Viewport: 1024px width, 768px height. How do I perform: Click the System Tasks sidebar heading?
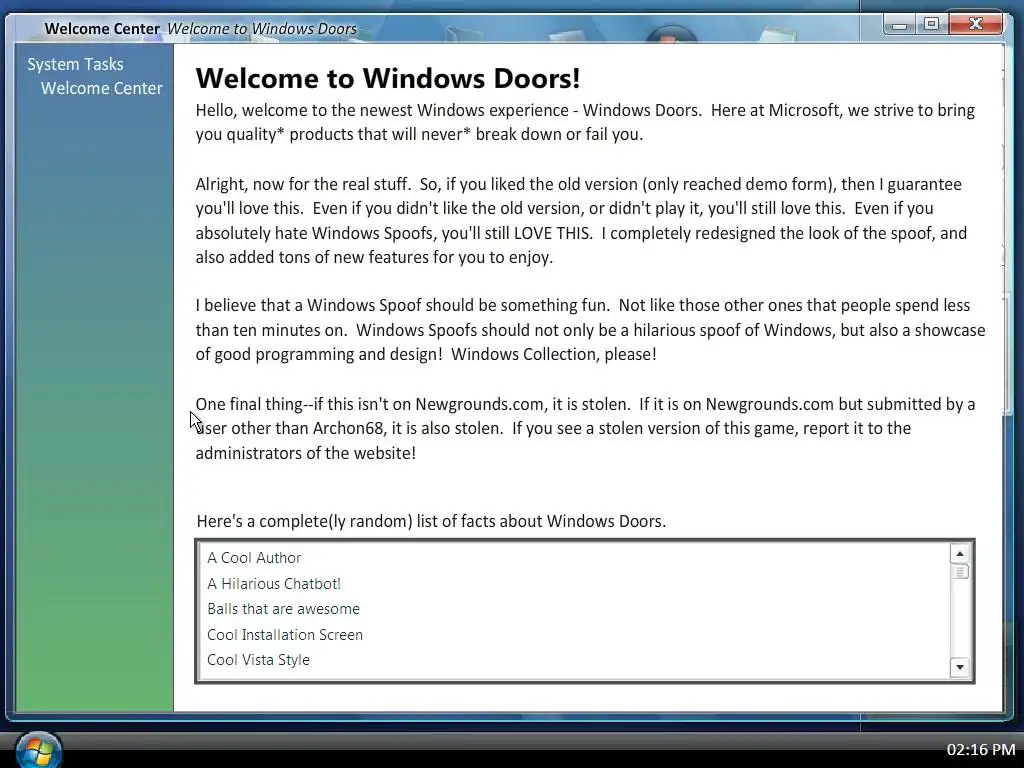click(x=75, y=64)
